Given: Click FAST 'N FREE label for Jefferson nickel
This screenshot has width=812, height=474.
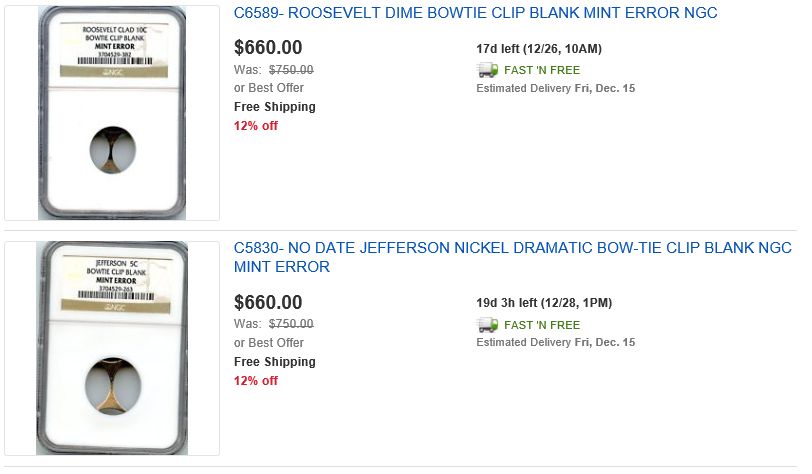Looking at the screenshot, I should tap(541, 326).
